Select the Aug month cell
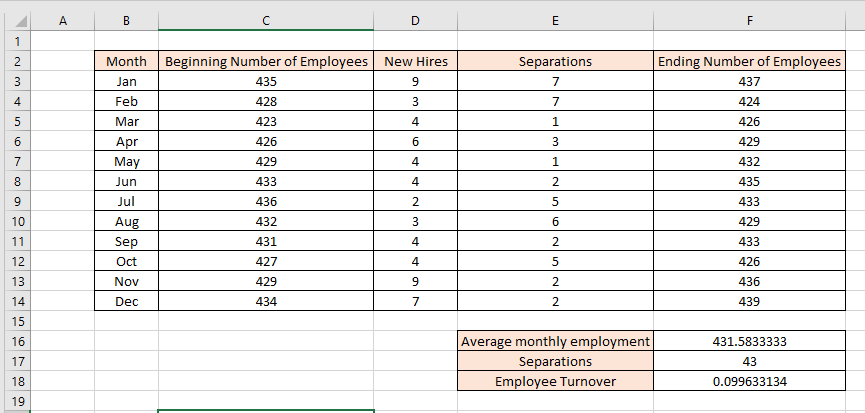 [x=126, y=221]
